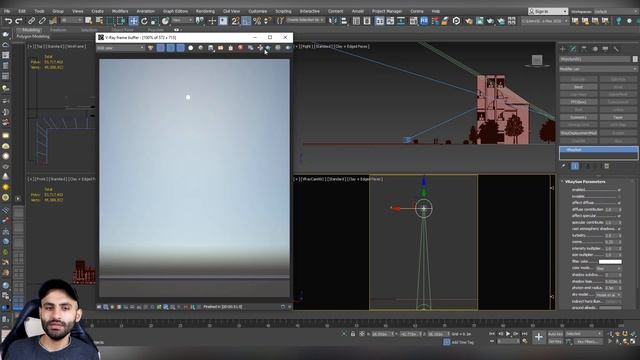This screenshot has height=360, width=640.
Task: Click the Mirror tool icon
Action: (333, 21)
